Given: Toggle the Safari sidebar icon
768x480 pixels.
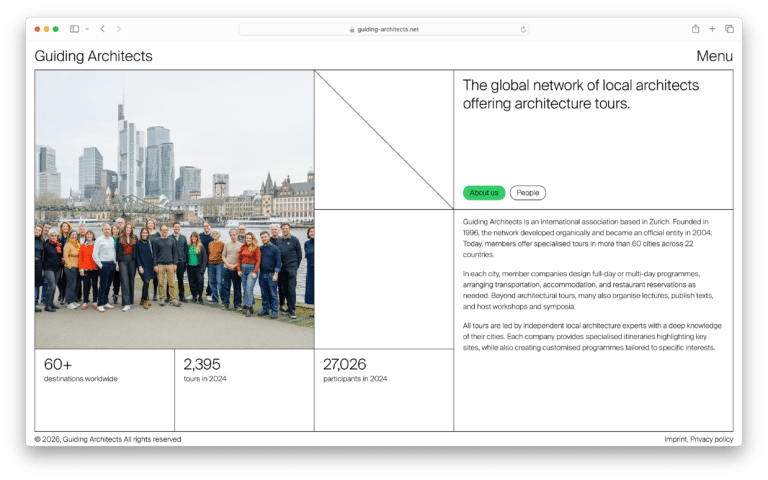Looking at the screenshot, I should (74, 29).
